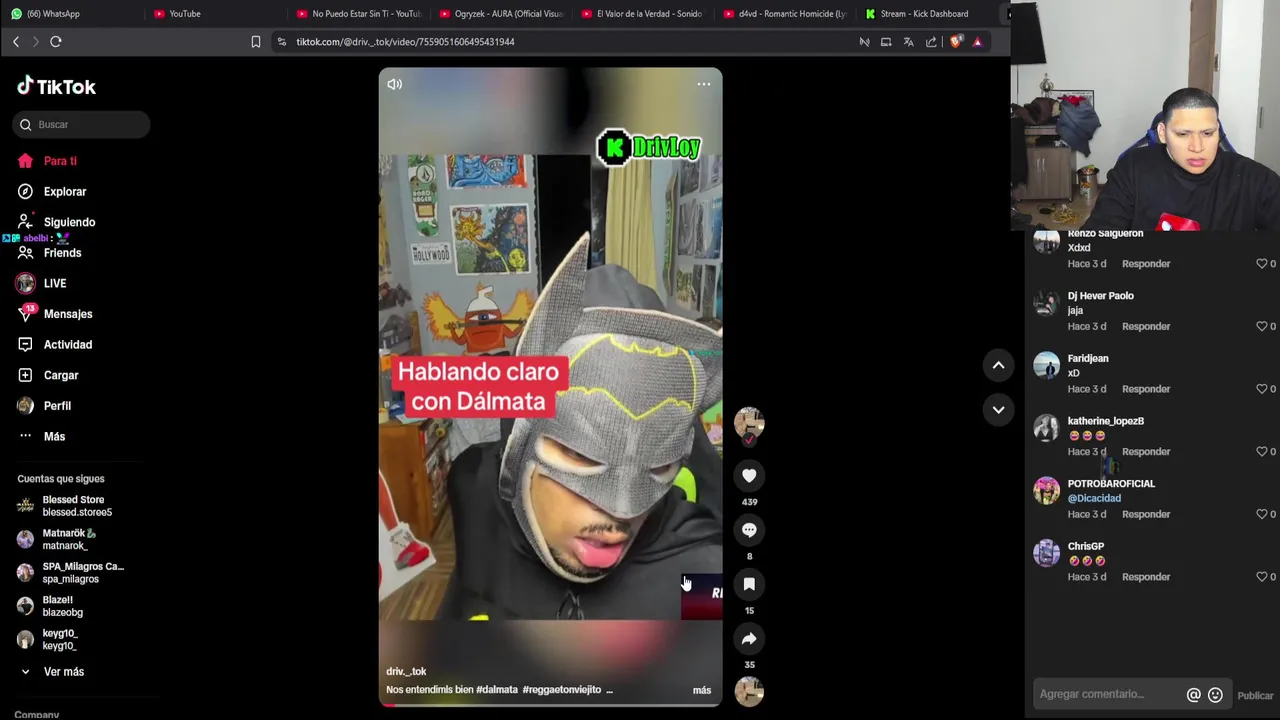1280x720 pixels.
Task: Open creator profile avatar beside video
Action: (749, 422)
